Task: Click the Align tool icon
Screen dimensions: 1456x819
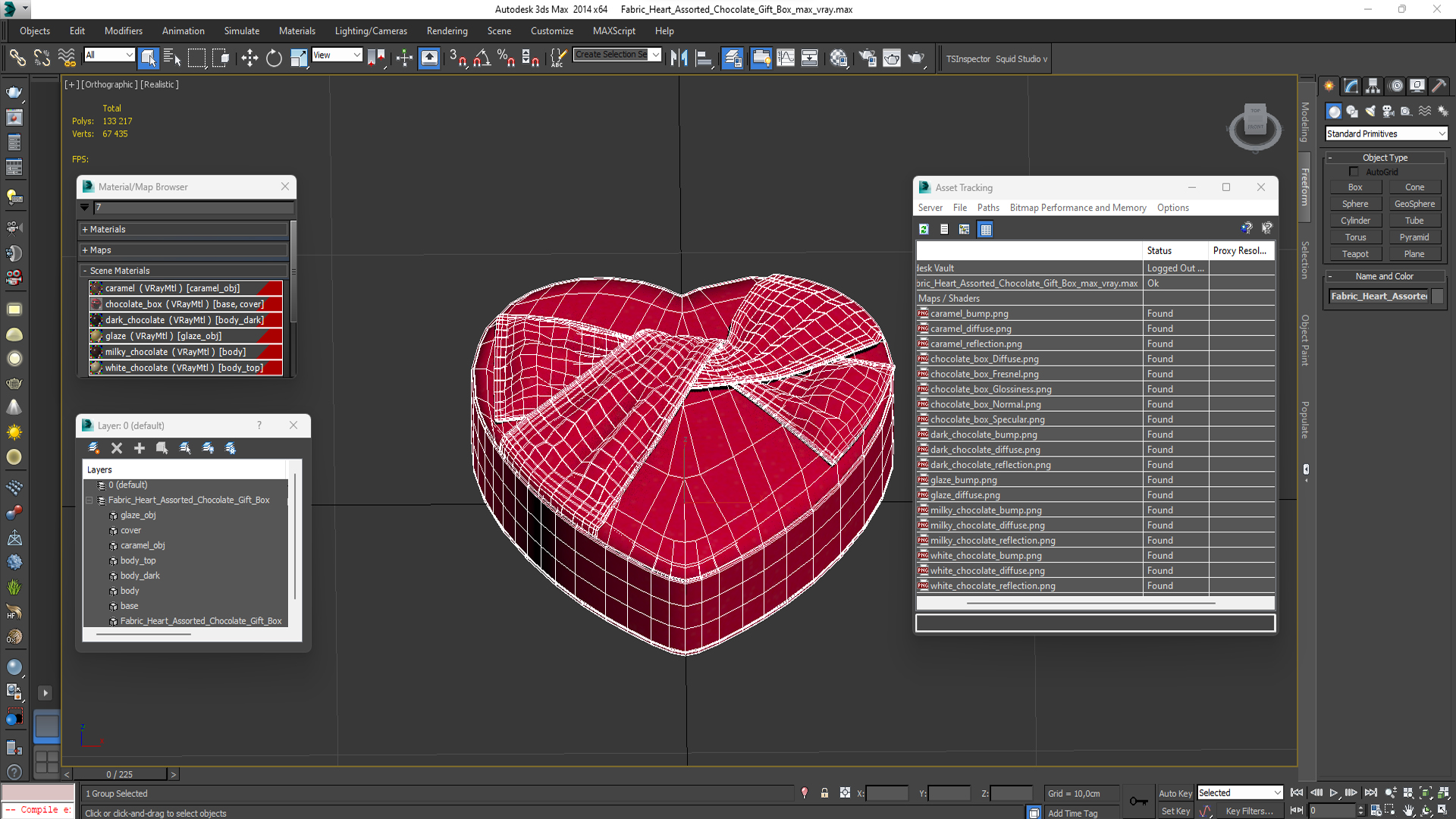Action: 704,58
